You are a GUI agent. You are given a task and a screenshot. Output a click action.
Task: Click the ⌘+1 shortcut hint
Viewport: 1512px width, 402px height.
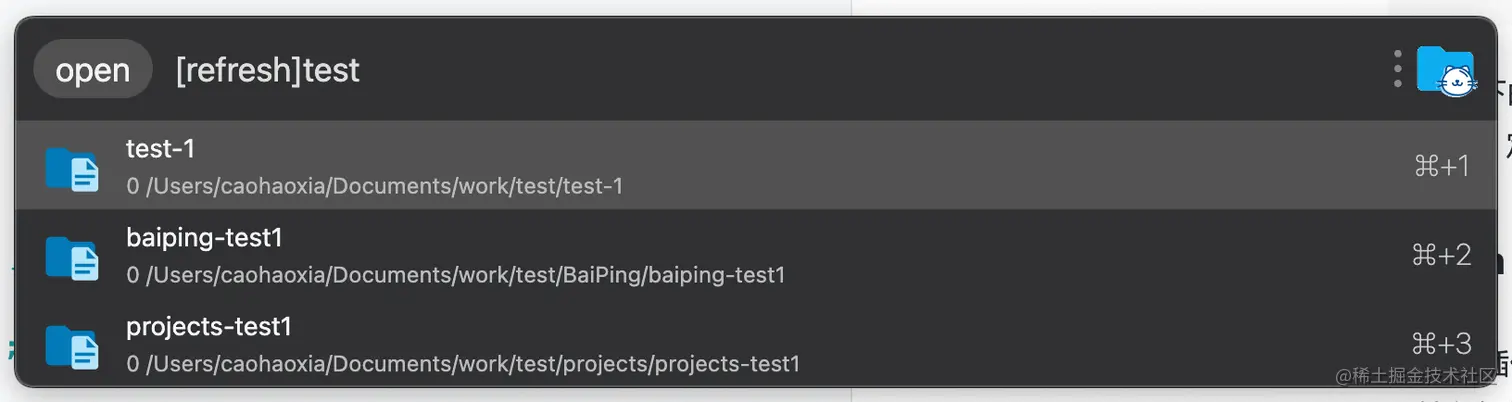pyautogui.click(x=1441, y=166)
